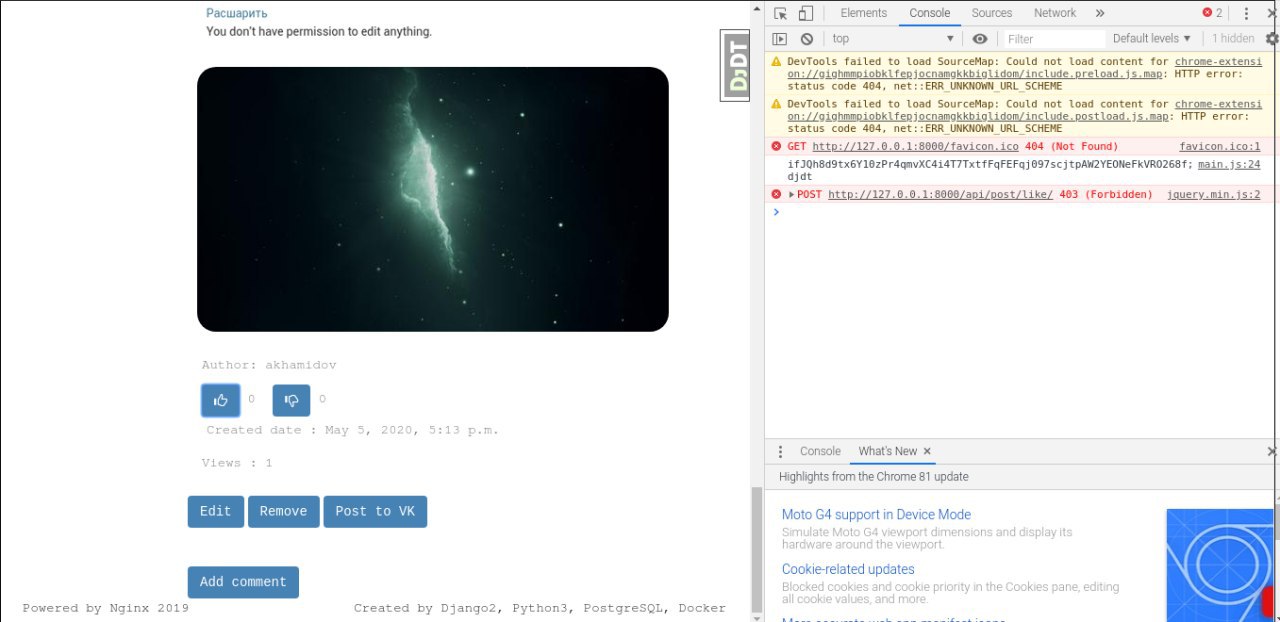The width and height of the screenshot is (1280, 622).
Task: Click the Add comment button
Action: [x=243, y=582]
